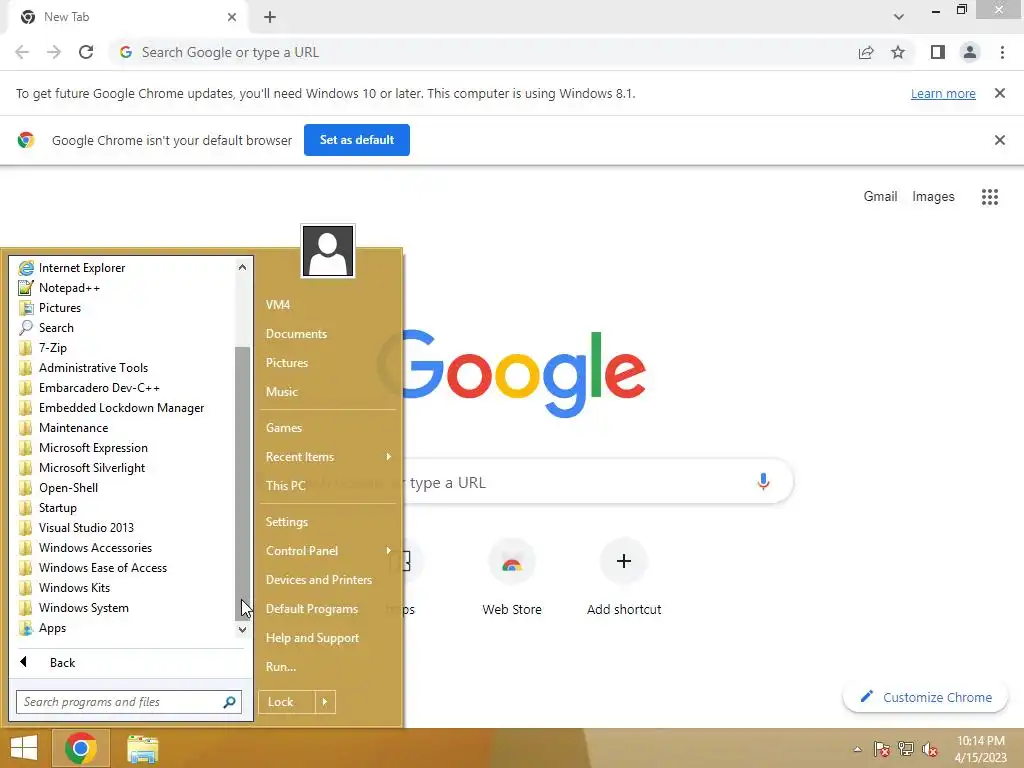Bookmark this tab with the star icon

[898, 52]
